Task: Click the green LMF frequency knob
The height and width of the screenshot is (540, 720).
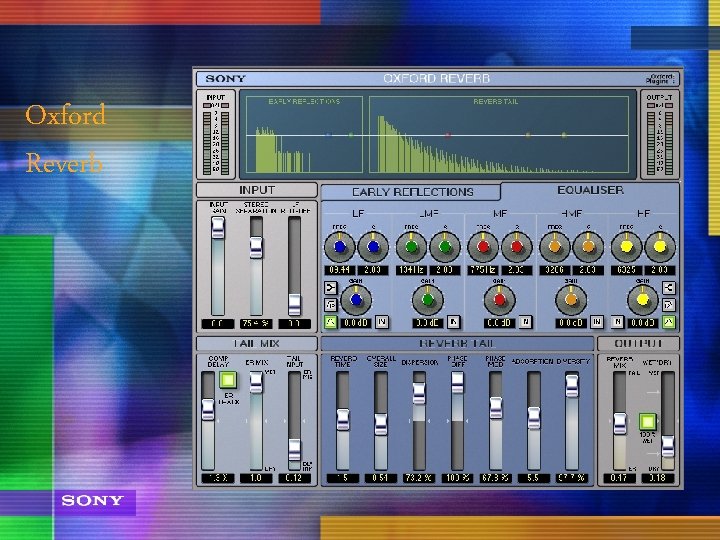Action: (411, 247)
